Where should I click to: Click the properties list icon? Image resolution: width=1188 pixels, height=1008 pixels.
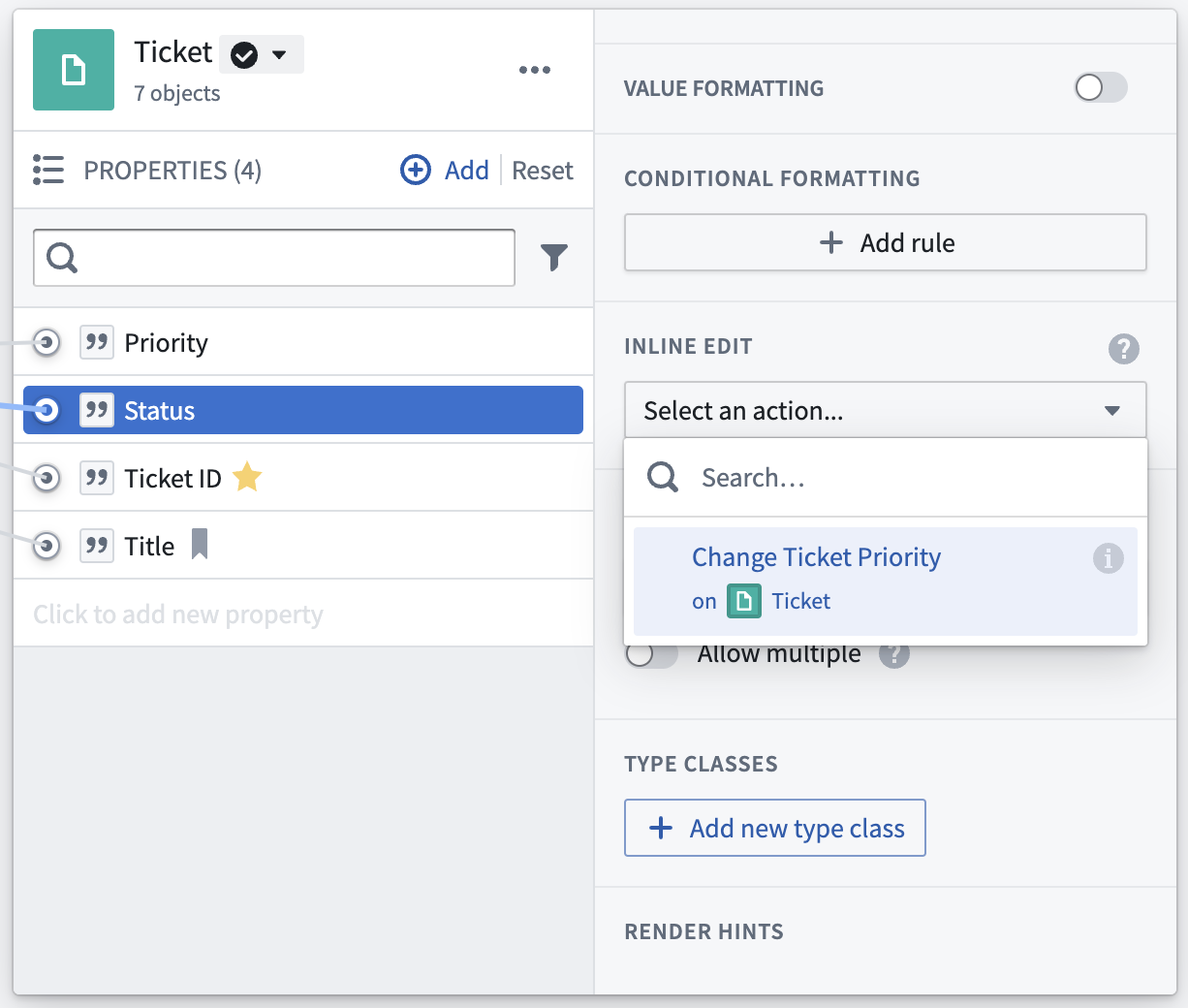pos(48,170)
